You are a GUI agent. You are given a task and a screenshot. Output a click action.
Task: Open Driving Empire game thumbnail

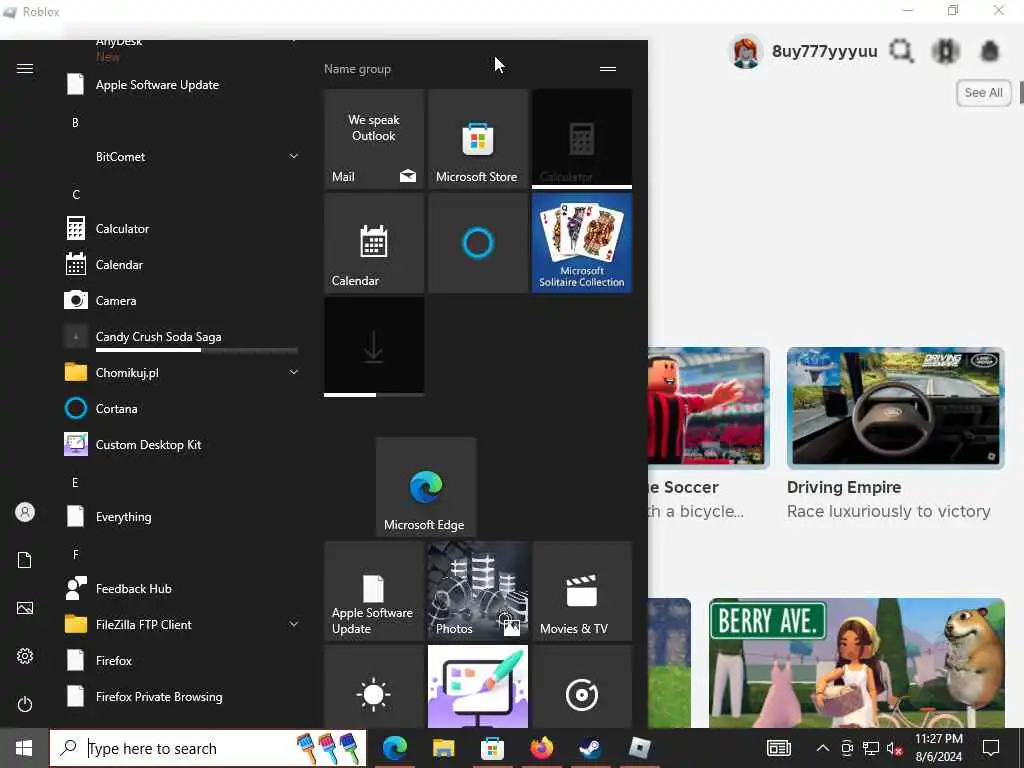coord(895,408)
